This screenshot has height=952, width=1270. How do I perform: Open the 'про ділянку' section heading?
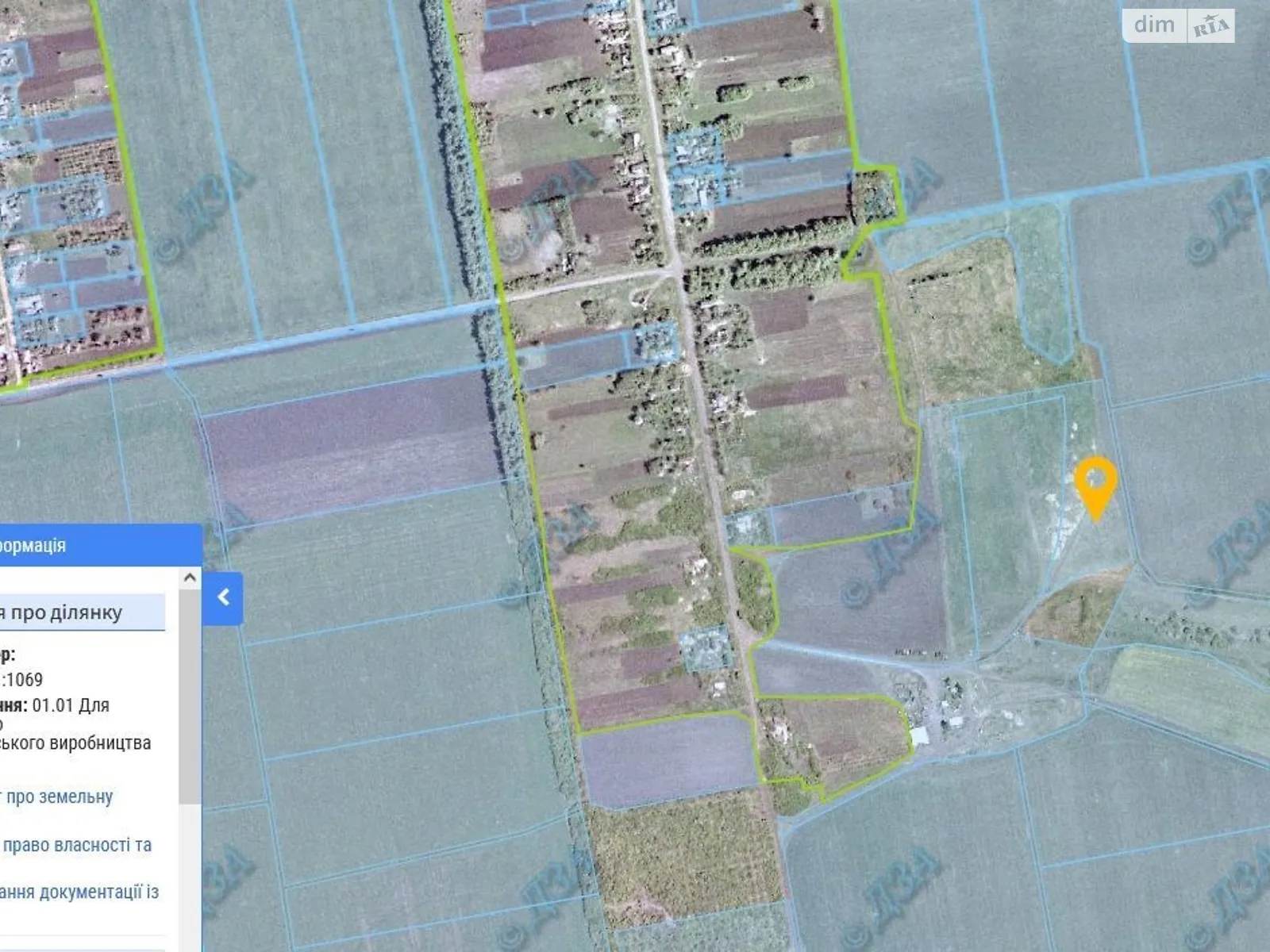pos(62,612)
